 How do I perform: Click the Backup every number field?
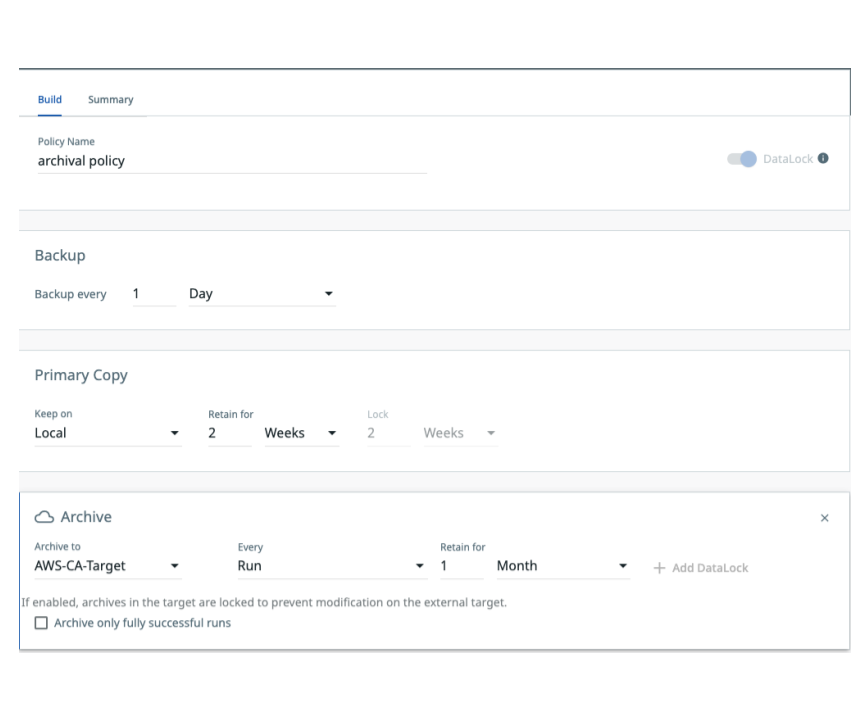coord(151,294)
